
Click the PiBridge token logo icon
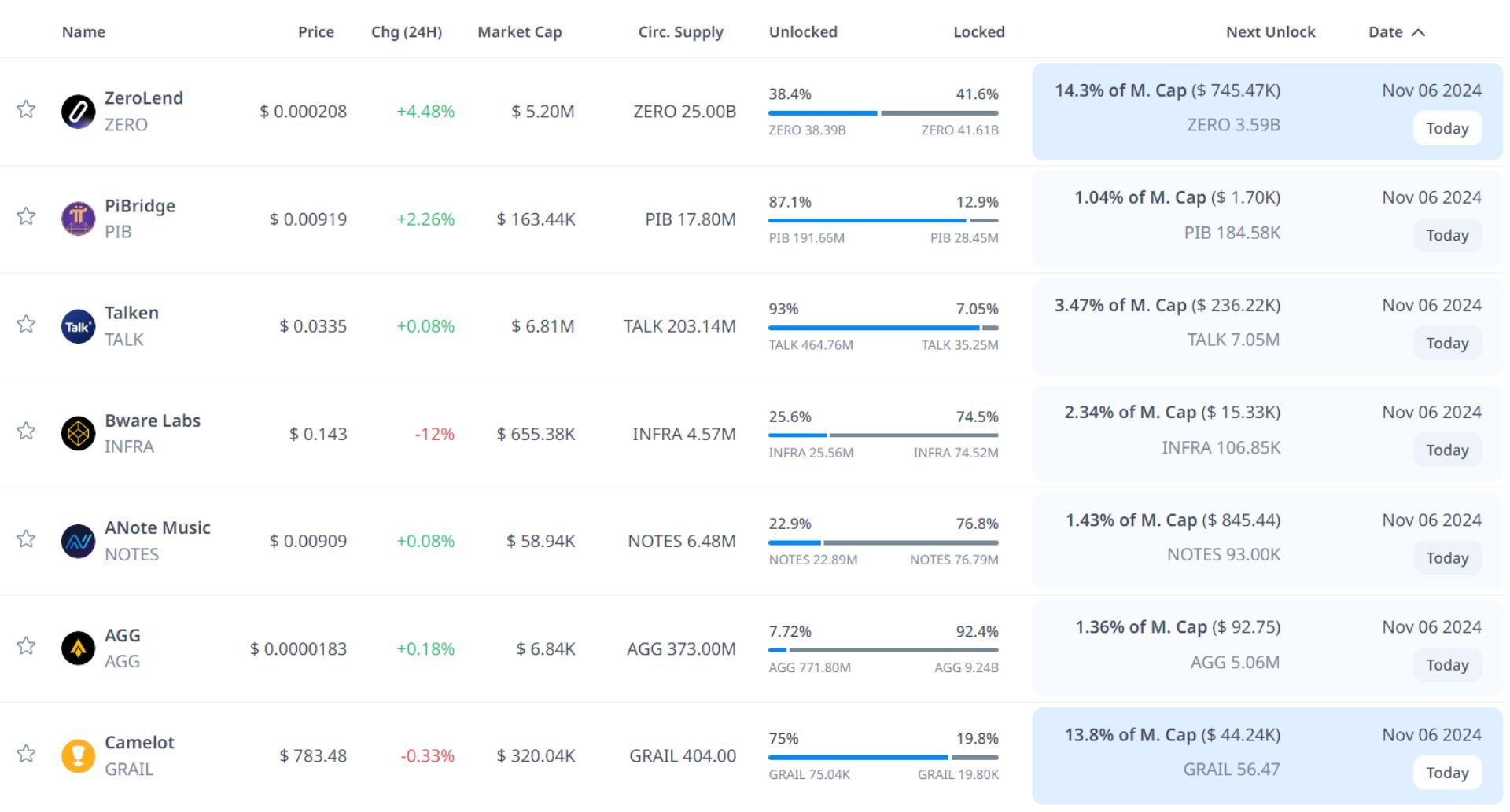tap(78, 219)
